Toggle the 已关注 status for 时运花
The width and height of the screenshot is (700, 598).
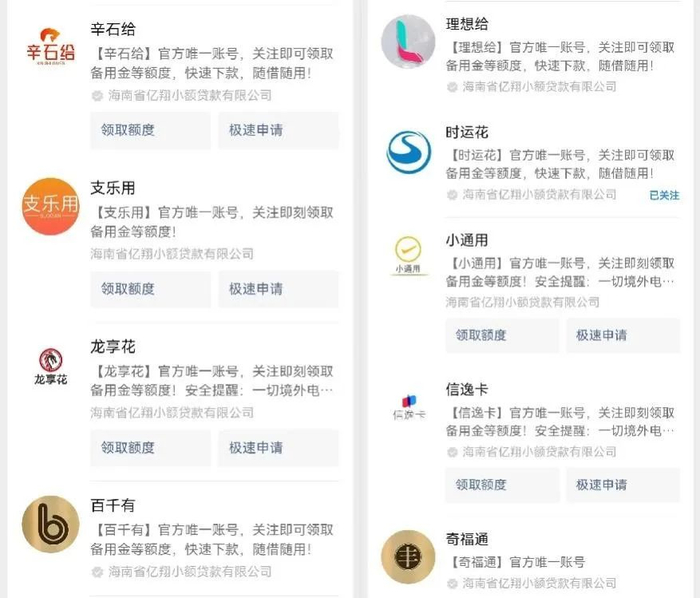point(664,195)
